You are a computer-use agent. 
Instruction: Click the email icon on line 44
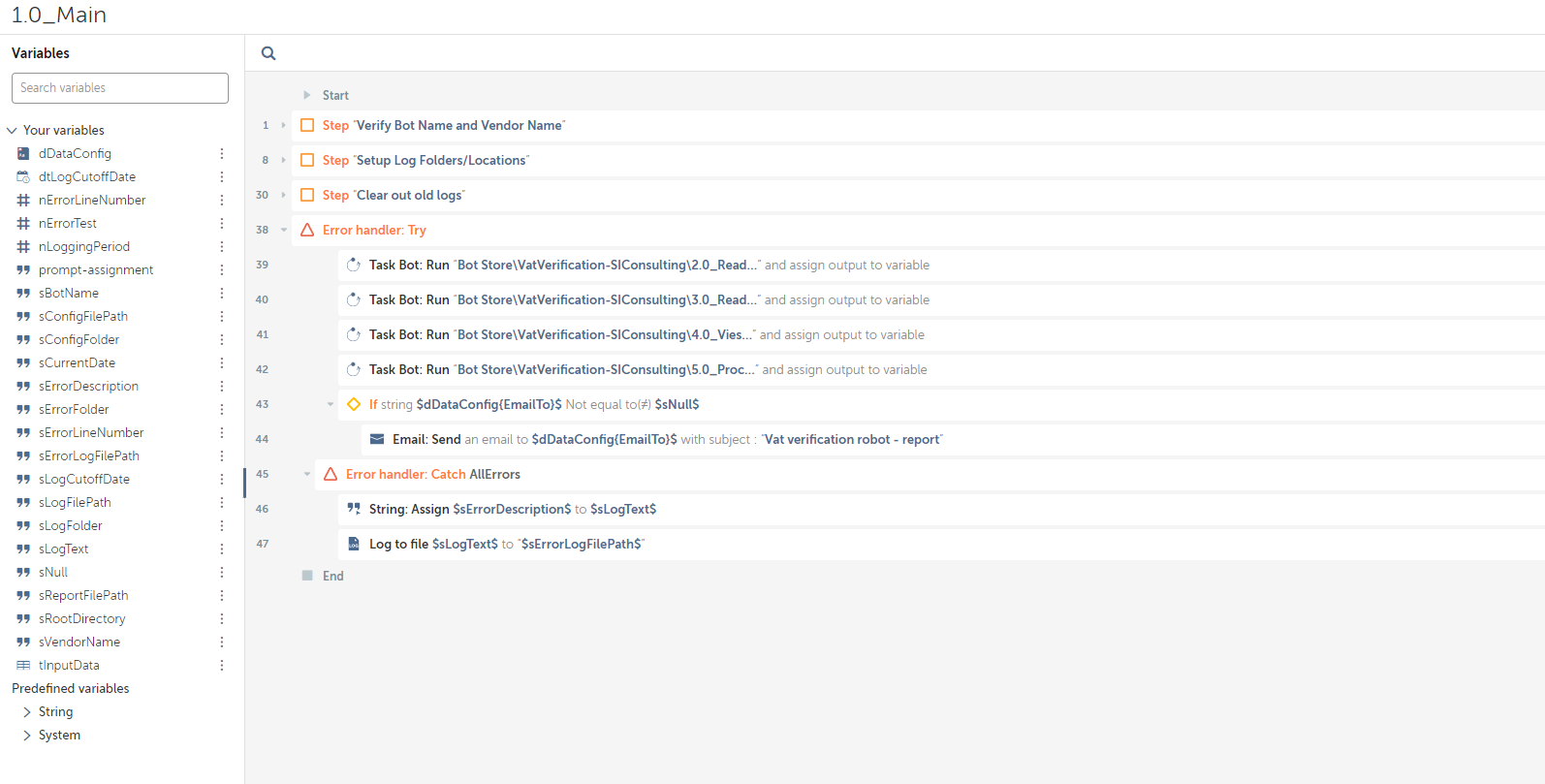click(377, 439)
